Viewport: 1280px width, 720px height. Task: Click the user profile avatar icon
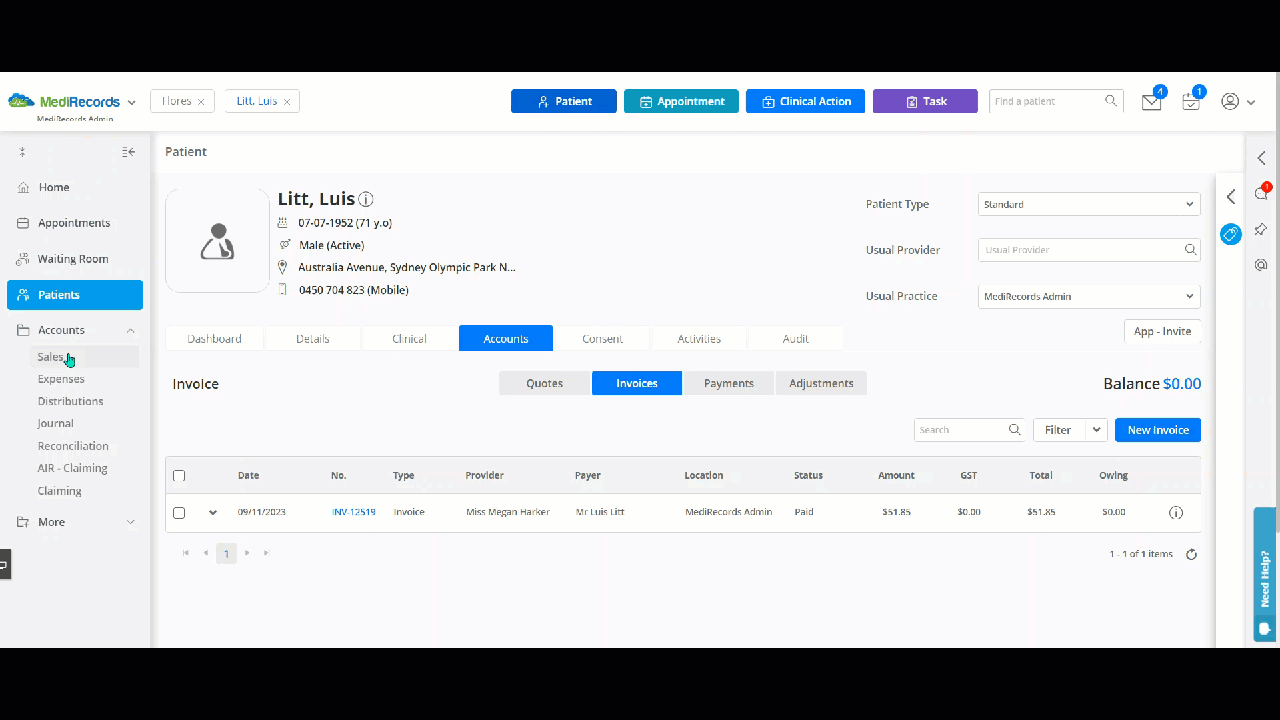[1231, 102]
